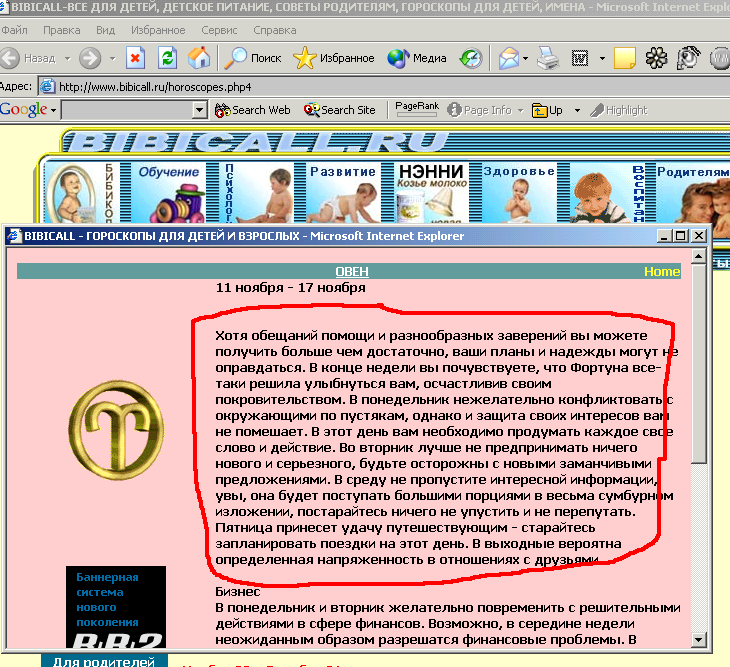Click Здоровье section banner

click(520, 192)
